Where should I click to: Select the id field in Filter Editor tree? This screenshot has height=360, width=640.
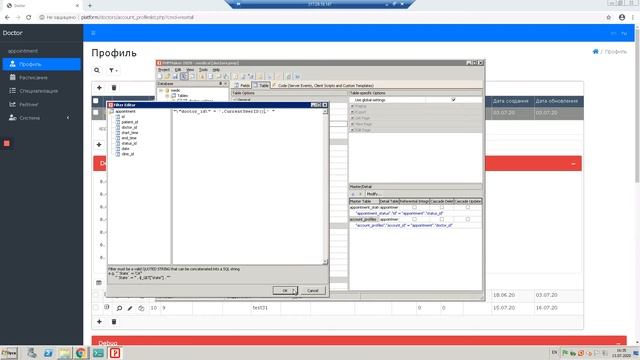tap(123, 117)
